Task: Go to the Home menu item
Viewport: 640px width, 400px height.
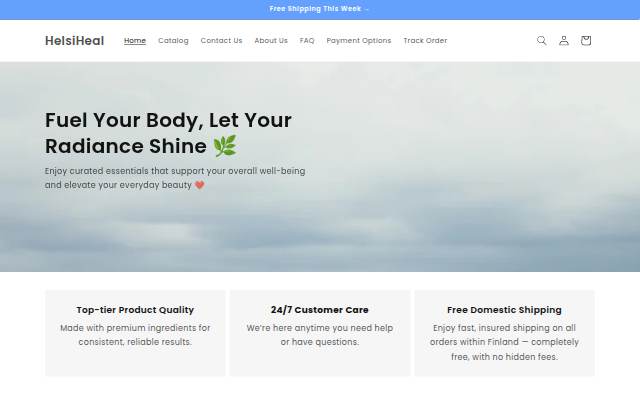Action: (135, 40)
